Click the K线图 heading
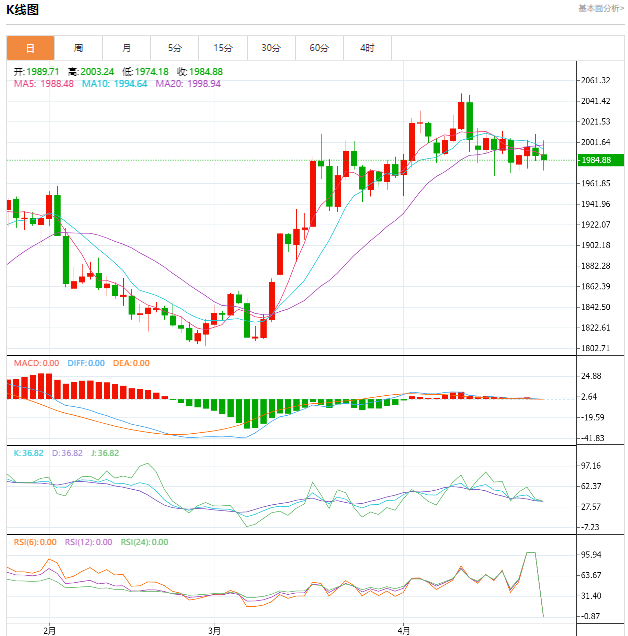 click(22, 10)
